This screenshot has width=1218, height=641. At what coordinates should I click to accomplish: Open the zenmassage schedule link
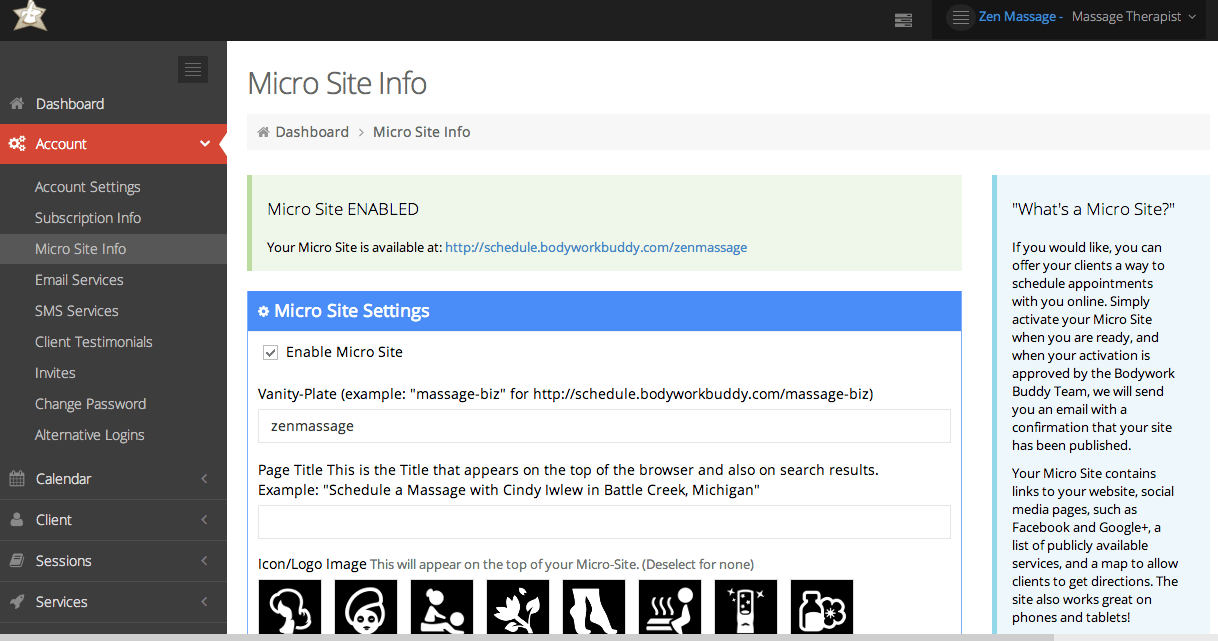pyautogui.click(x=595, y=247)
